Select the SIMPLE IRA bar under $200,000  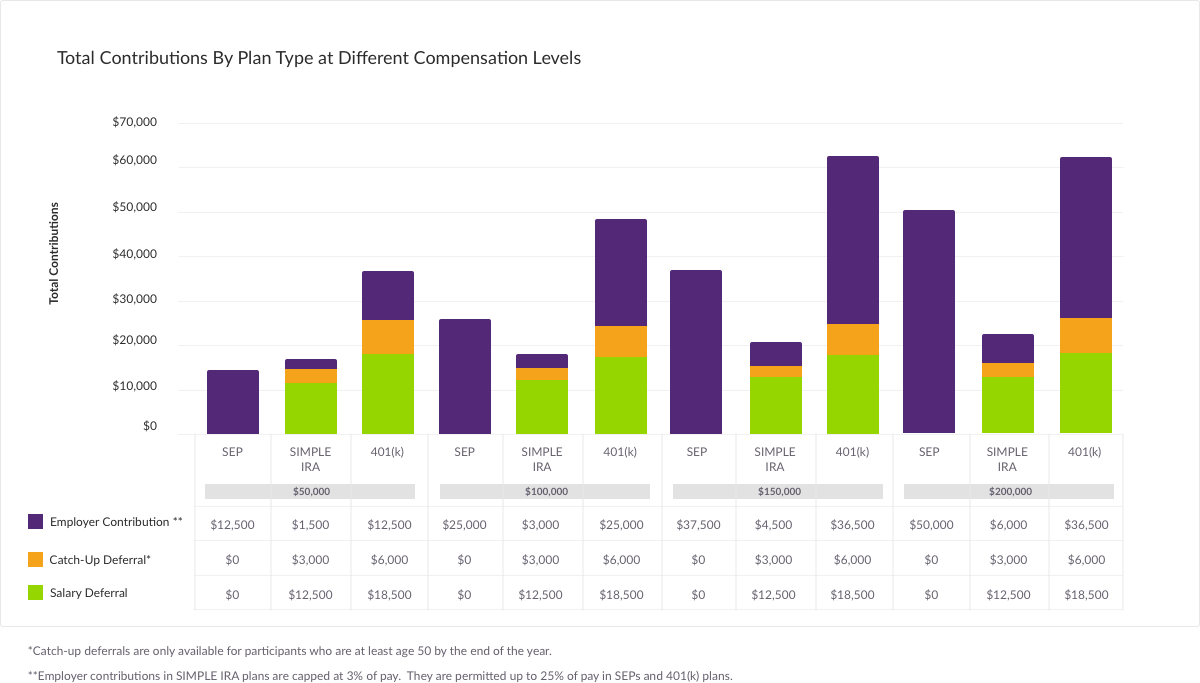click(1007, 384)
